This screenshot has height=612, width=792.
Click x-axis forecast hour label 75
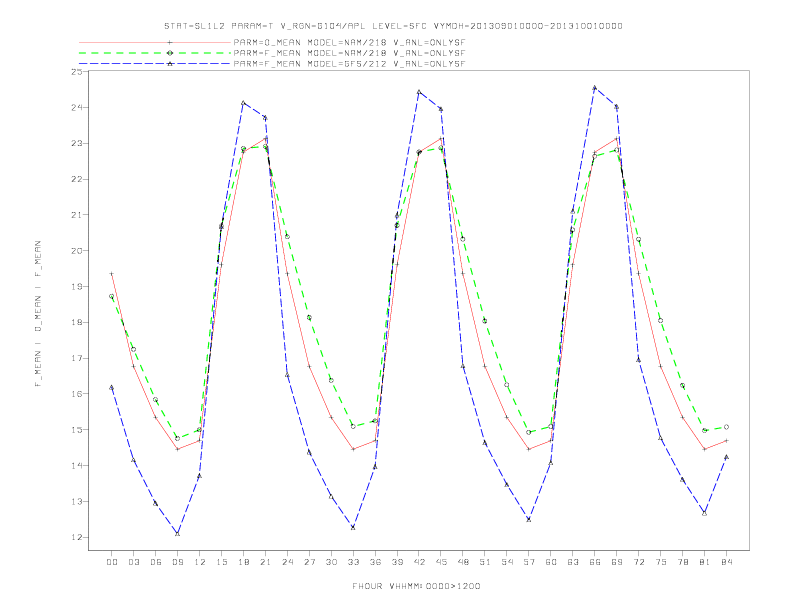661,562
